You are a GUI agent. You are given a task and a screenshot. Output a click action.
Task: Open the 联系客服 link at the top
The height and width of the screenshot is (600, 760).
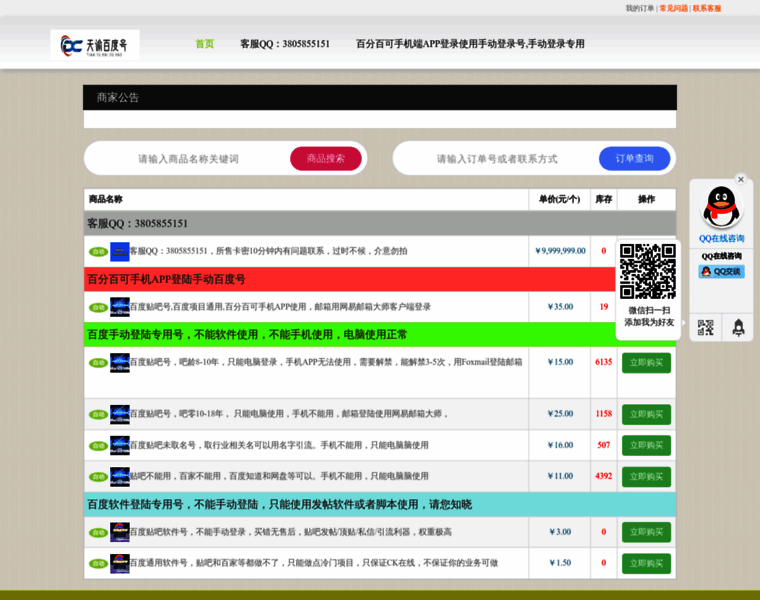[x=707, y=8]
